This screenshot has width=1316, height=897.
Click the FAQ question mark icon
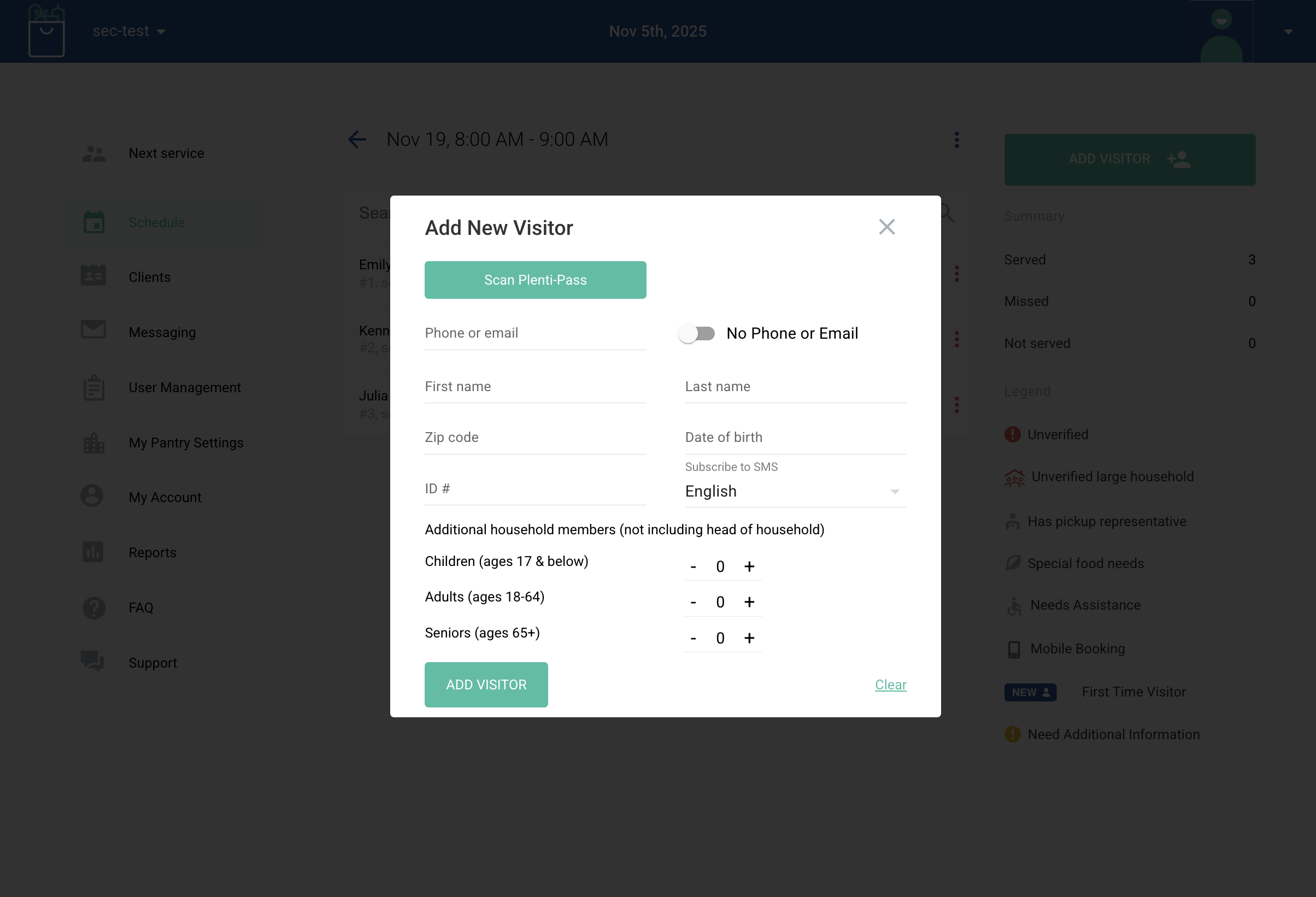[x=93, y=608]
